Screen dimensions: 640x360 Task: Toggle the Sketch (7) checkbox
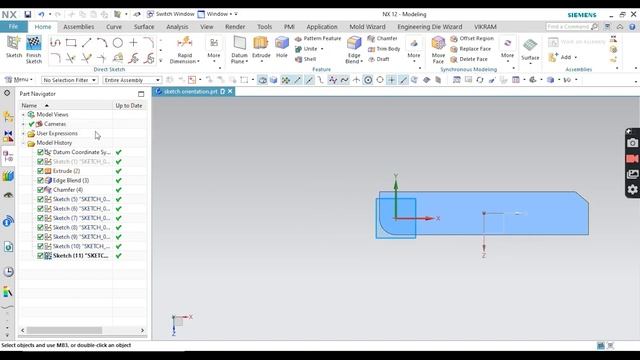[40, 218]
